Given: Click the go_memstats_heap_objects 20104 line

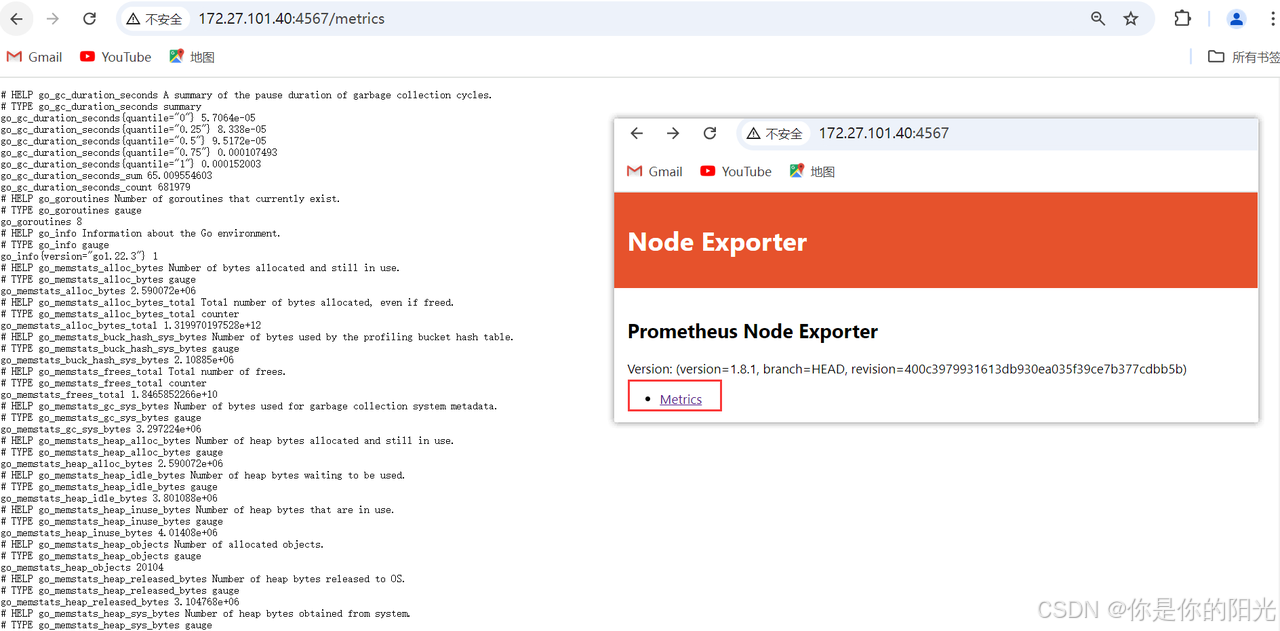Looking at the screenshot, I should click(82, 567).
